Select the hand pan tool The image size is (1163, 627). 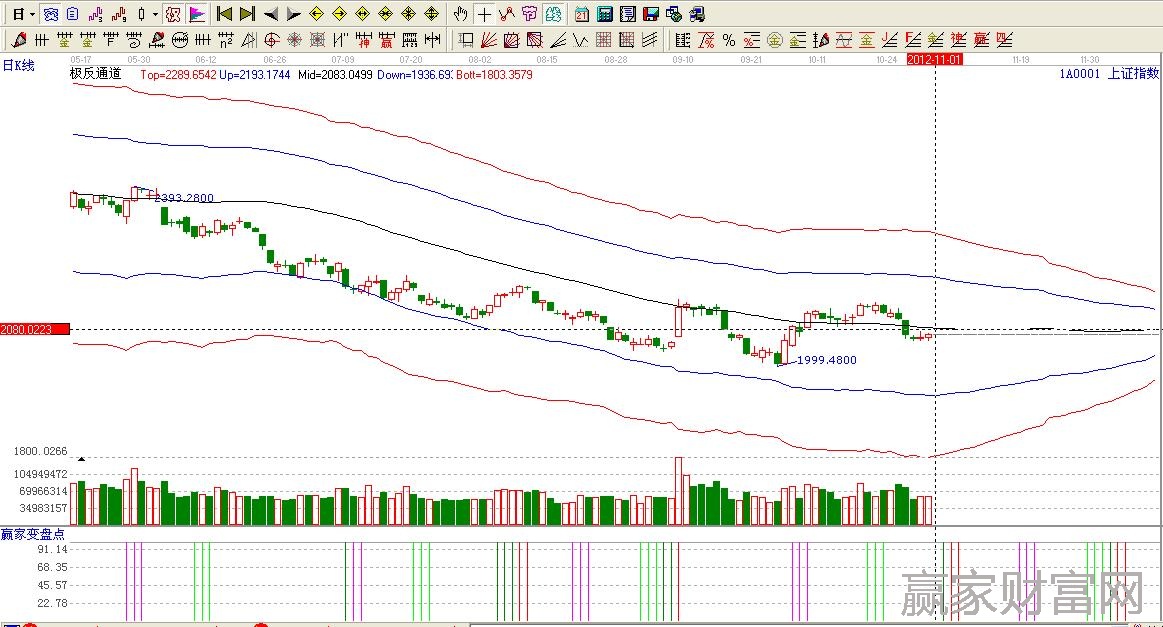[x=460, y=14]
